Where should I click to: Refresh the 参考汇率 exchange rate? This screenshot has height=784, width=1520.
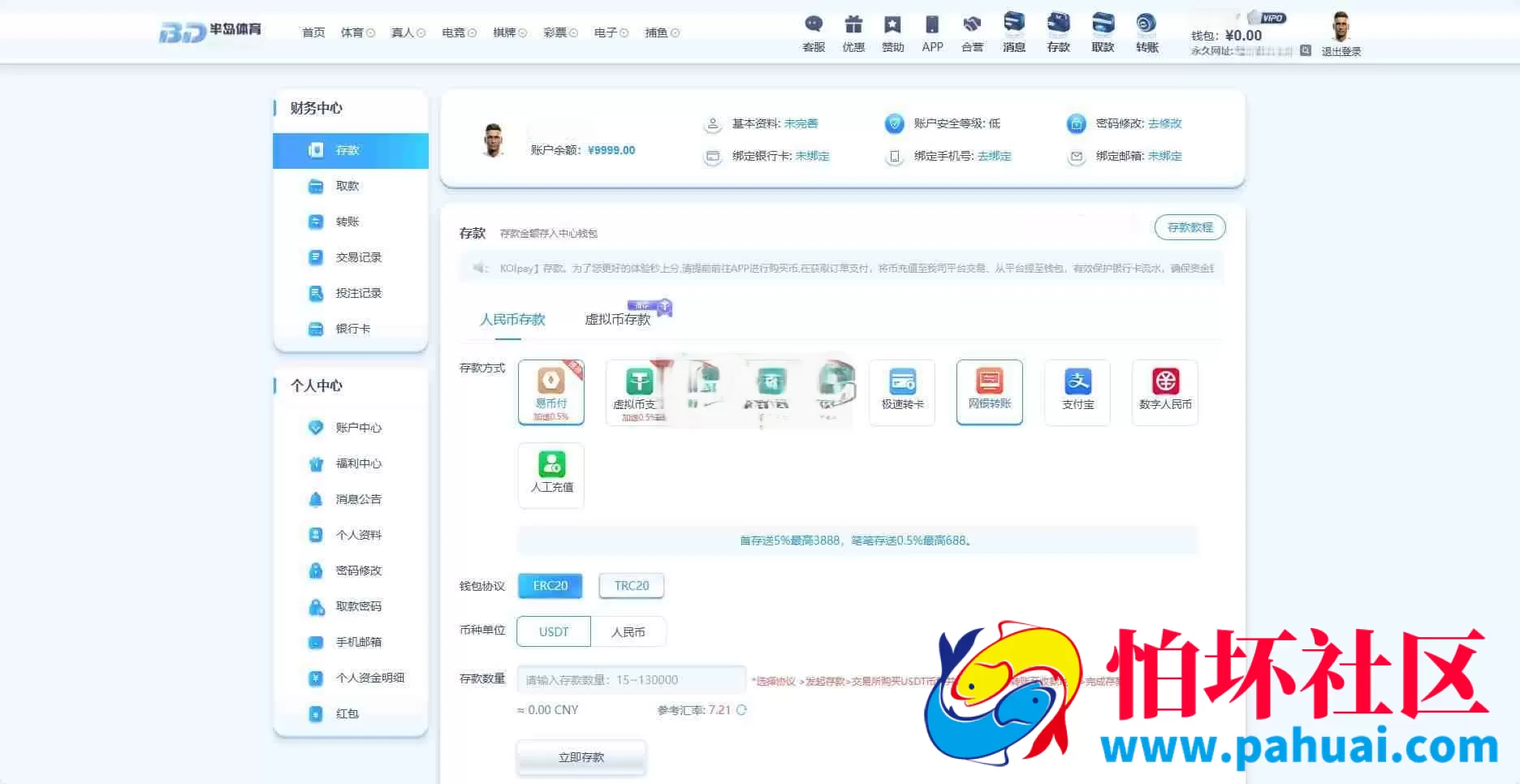[x=741, y=709]
